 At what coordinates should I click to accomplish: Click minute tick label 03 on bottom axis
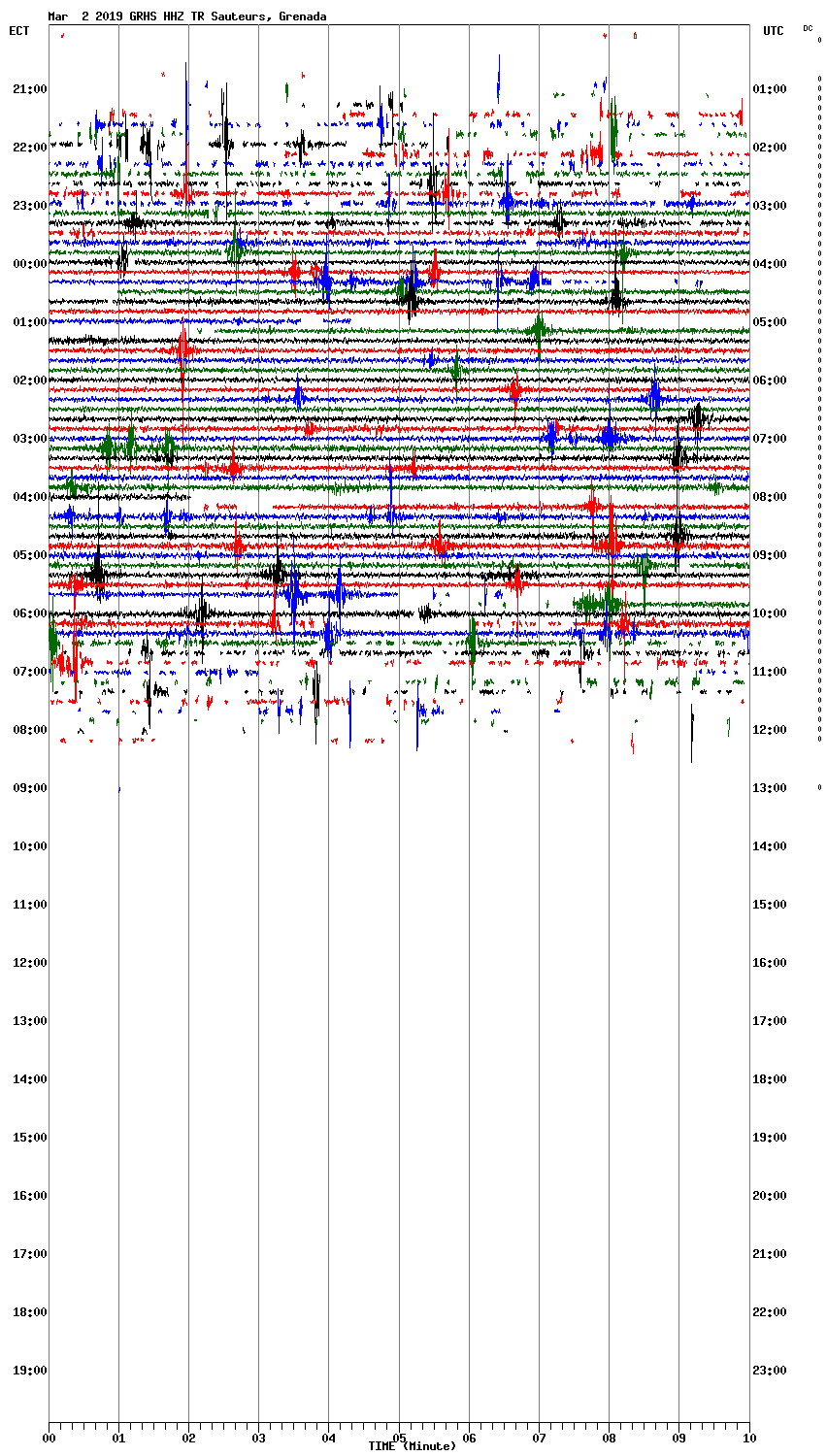pyautogui.click(x=258, y=1438)
